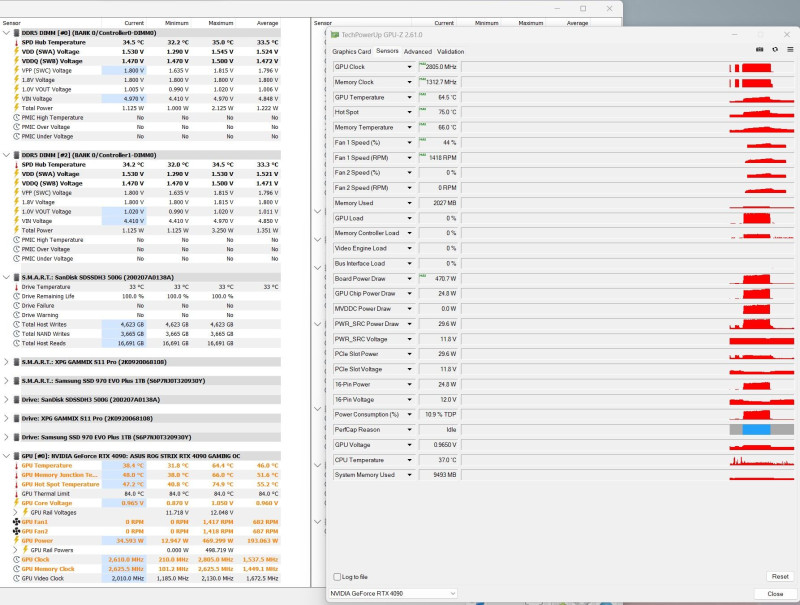The width and height of the screenshot is (800, 605).
Task: Select Total NAND Writes row
Action: (x=140, y=334)
